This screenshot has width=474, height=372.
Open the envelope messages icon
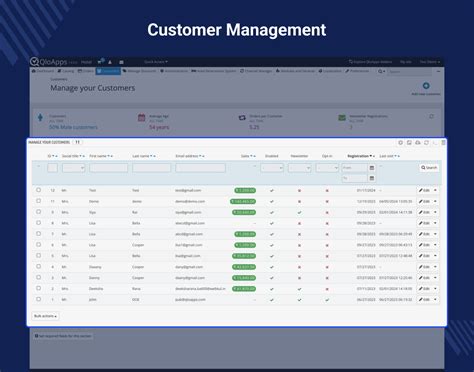[x=121, y=62]
